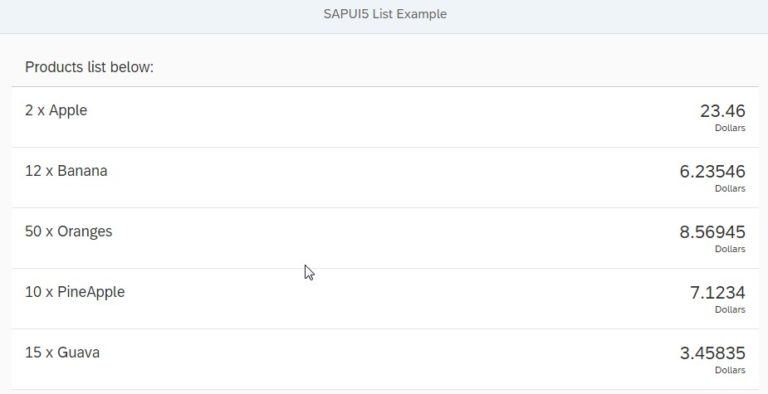The image size is (768, 394).
Task: Click the Apple product title text
Action: click(68, 111)
